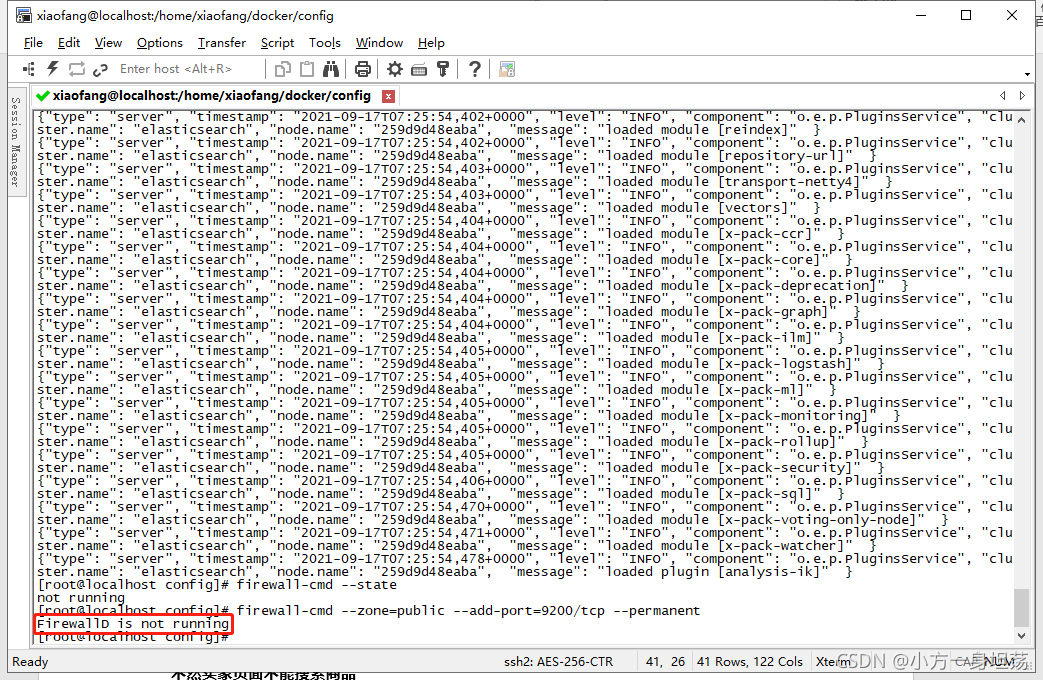Click the loaded module [transport-netty4] line
This screenshot has height=680, width=1043.
click(x=464, y=182)
